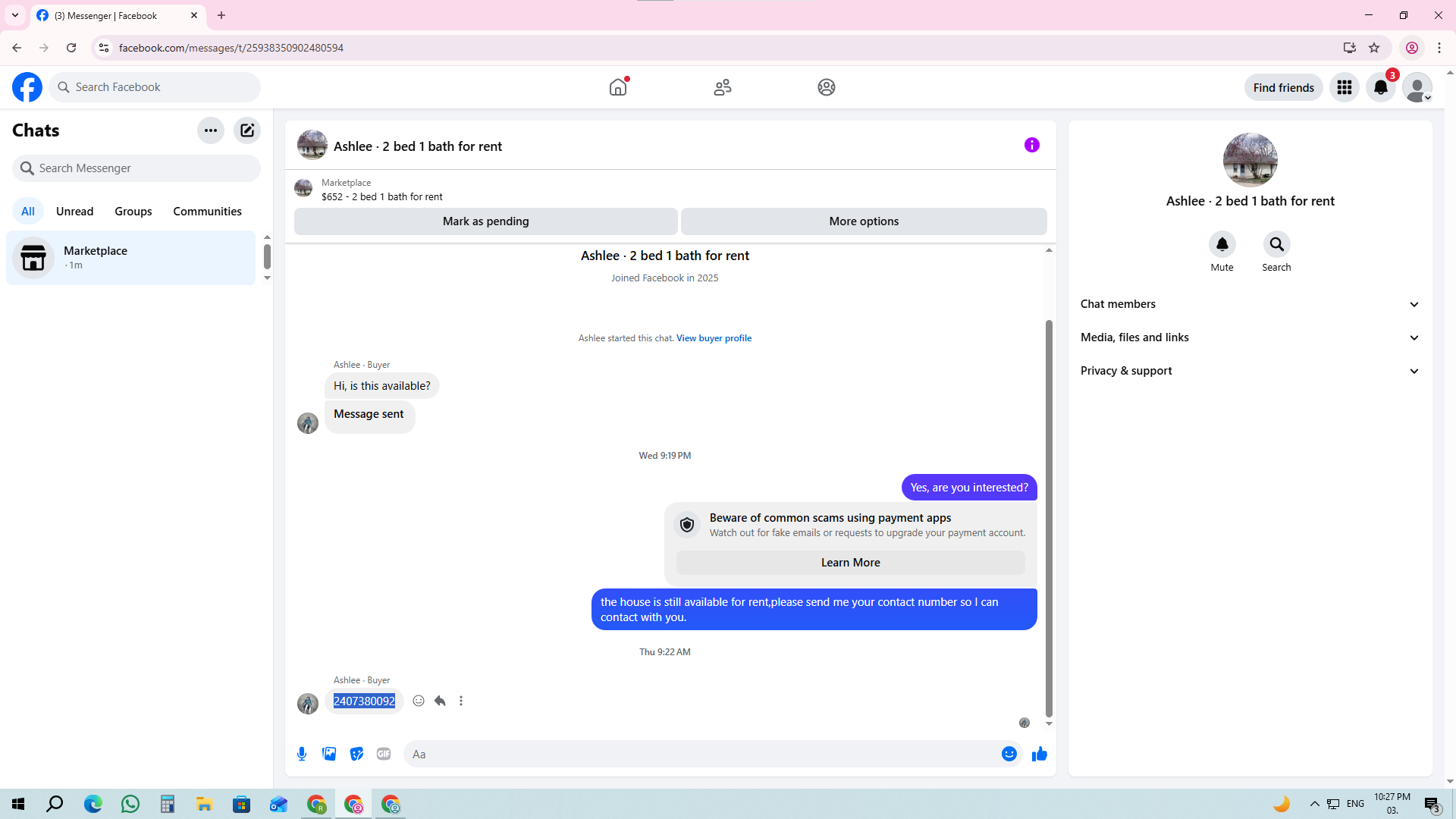This screenshot has height=819, width=1456.
Task: Open WhatsApp from the Windows taskbar
Action: tap(130, 804)
